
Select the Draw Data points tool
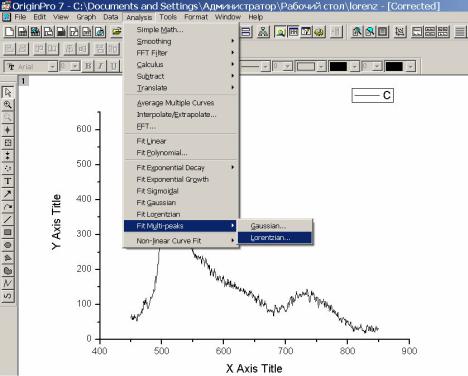[8, 168]
